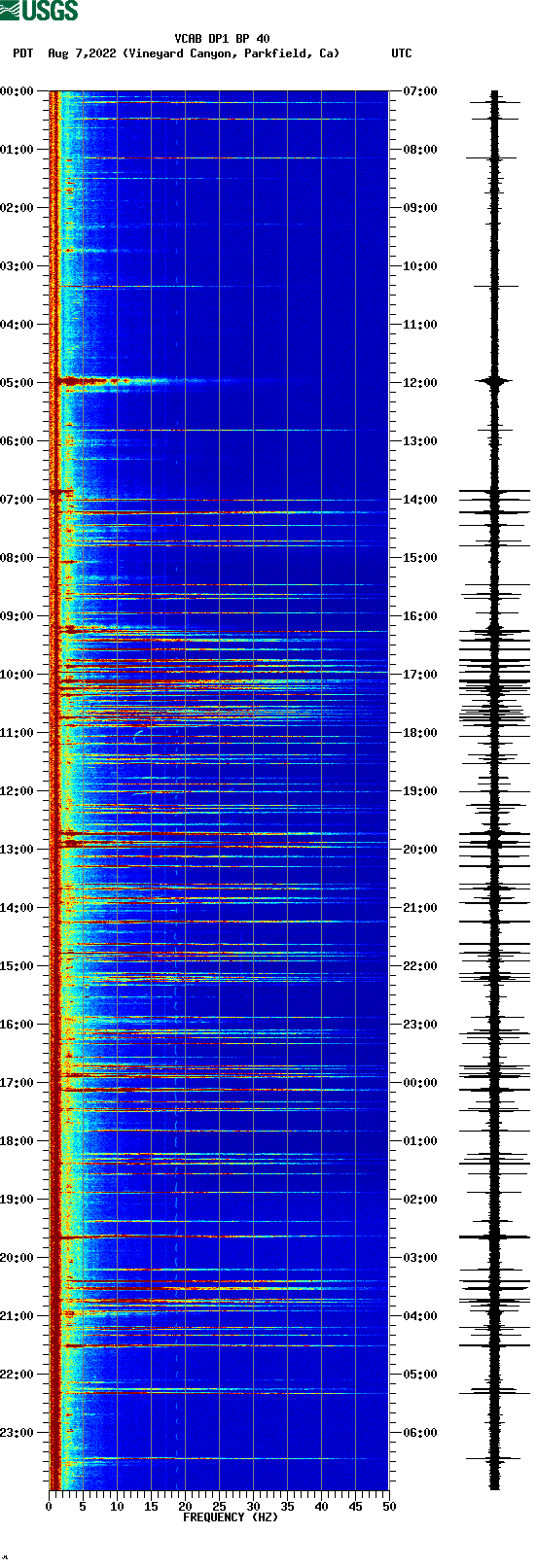
Task: Click the '00:00' PDT time label
Action: [17, 91]
